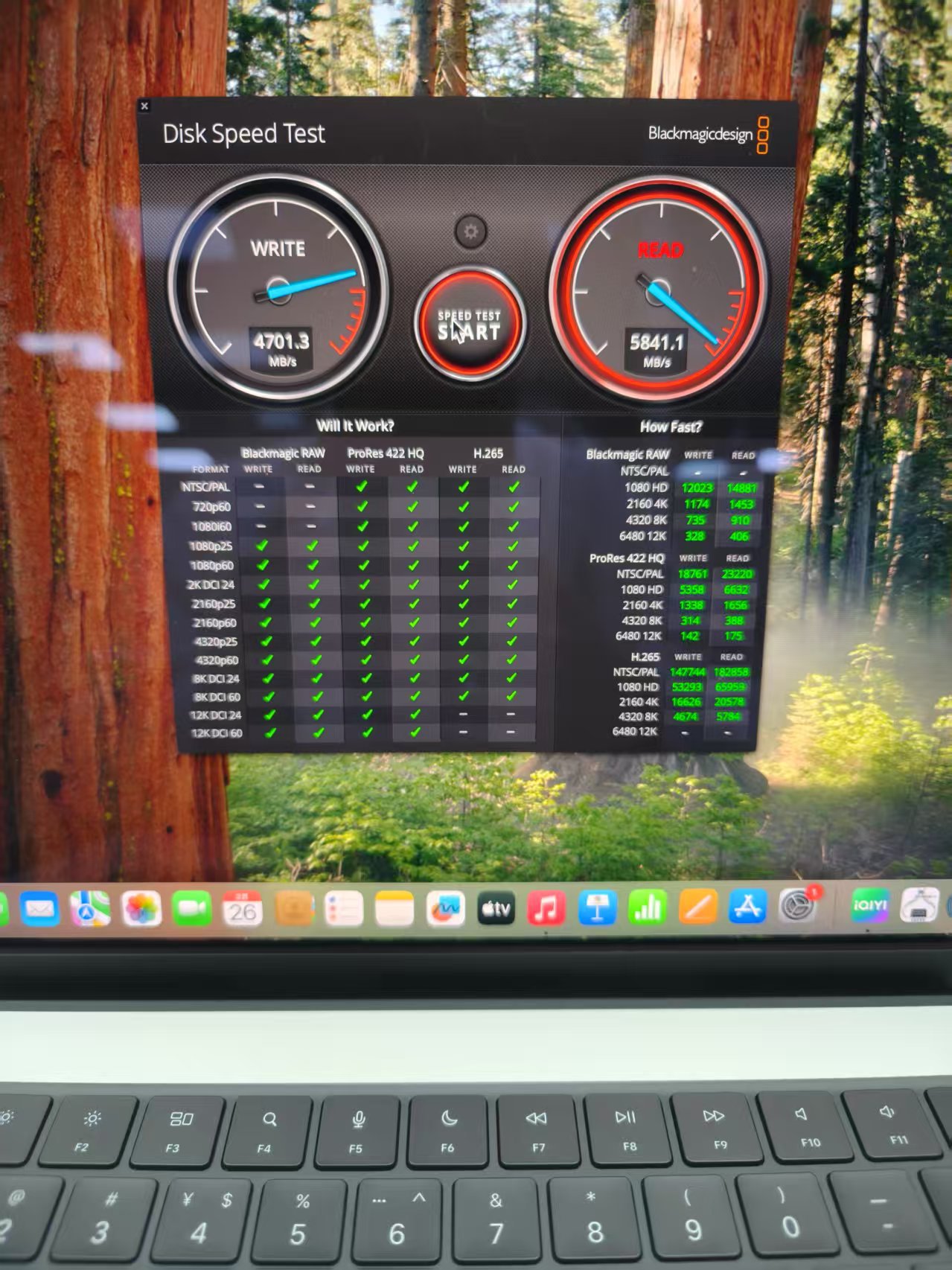952x1270 pixels.
Task: Click the 735 write value
Action: pyautogui.click(x=695, y=520)
